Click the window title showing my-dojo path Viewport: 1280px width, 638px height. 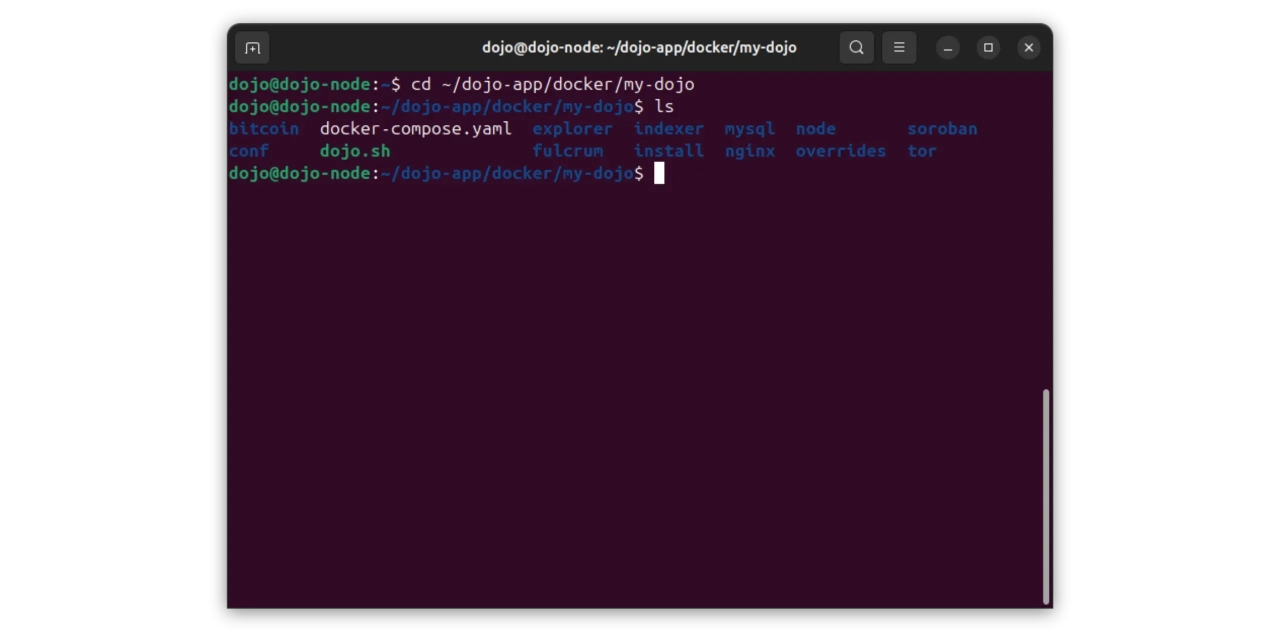point(639,48)
